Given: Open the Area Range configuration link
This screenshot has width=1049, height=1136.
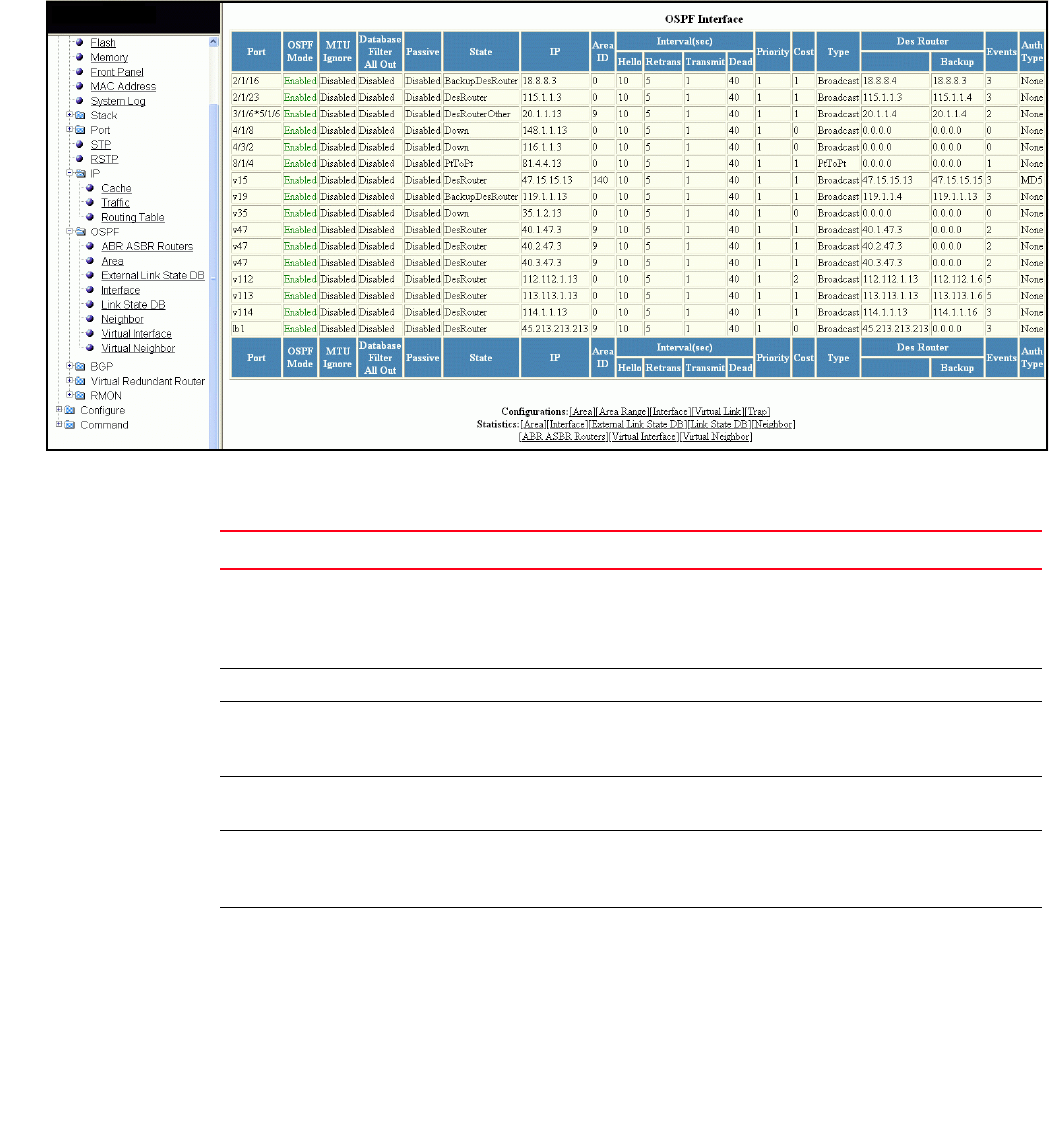Looking at the screenshot, I should [x=622, y=412].
